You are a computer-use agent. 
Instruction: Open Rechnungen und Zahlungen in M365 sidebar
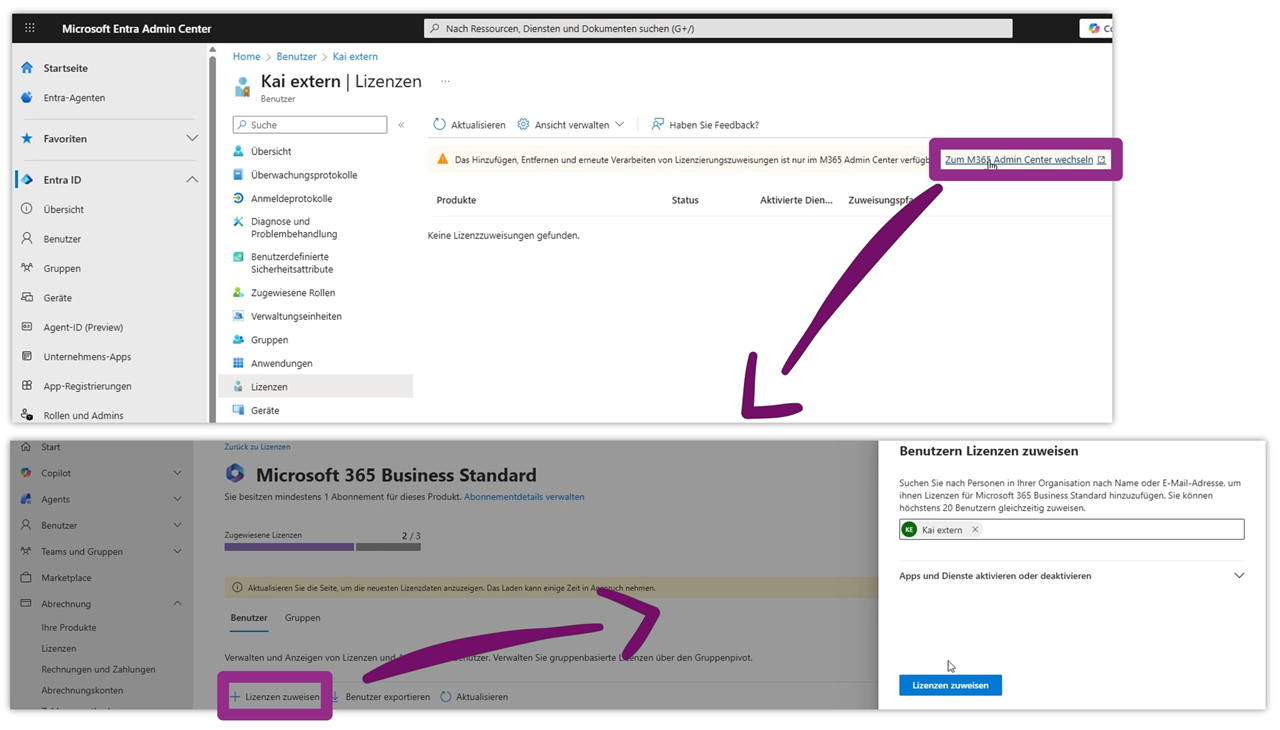coord(98,670)
